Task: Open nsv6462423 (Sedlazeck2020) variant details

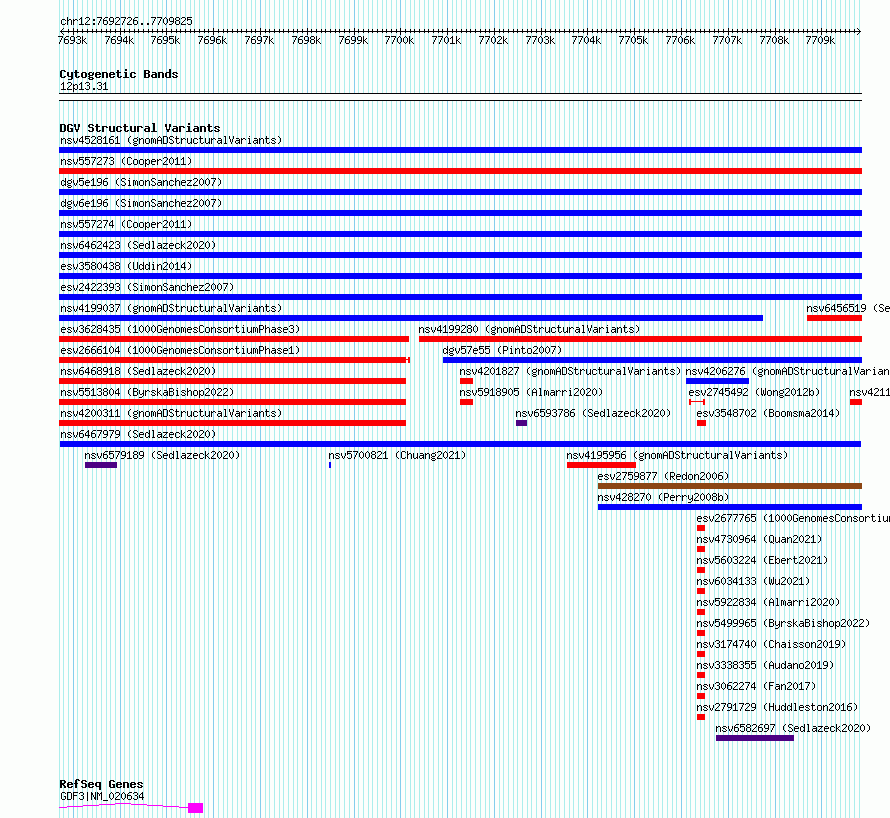Action: (138, 245)
